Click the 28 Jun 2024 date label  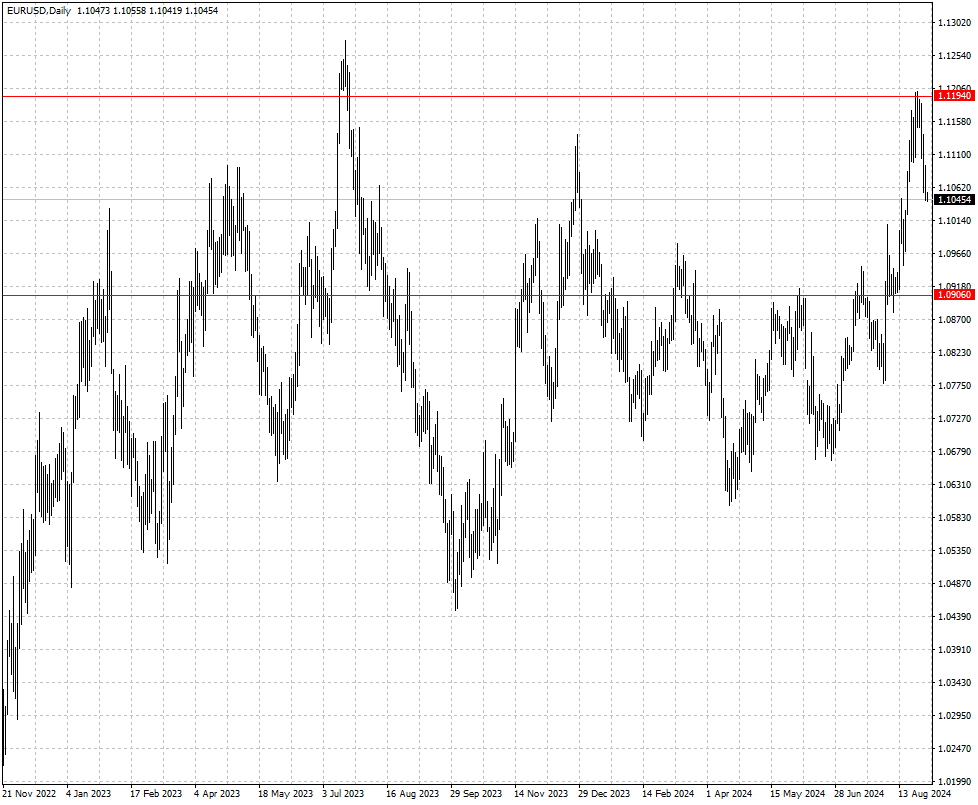pos(859,794)
